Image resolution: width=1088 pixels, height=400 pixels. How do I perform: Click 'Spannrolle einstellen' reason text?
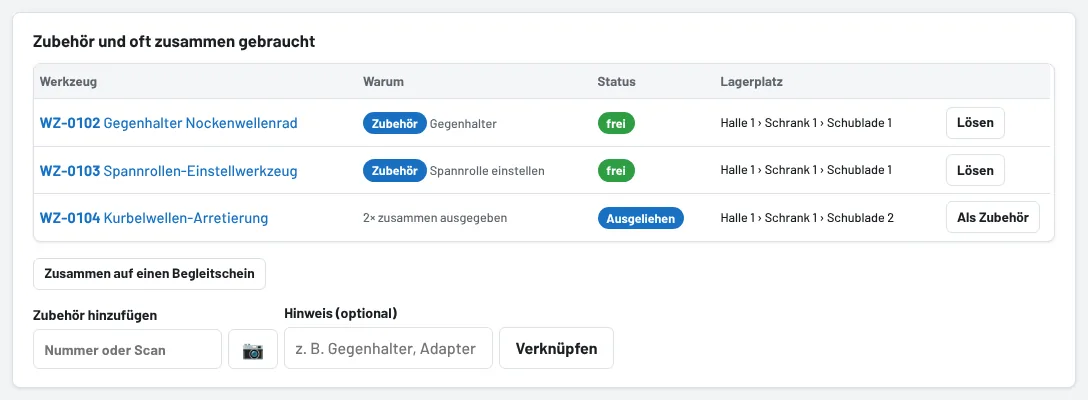pos(487,170)
